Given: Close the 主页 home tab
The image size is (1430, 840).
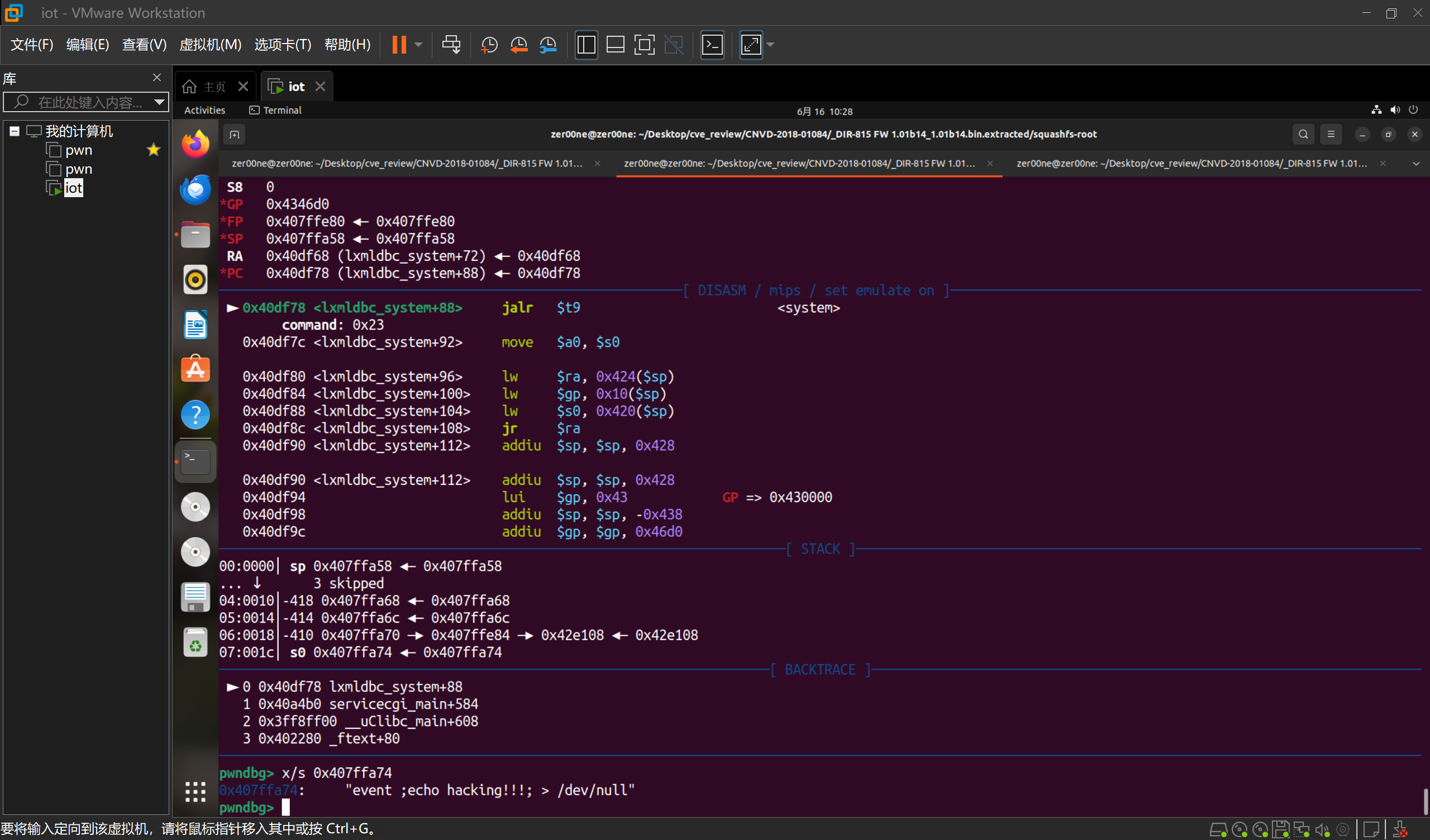Looking at the screenshot, I should [x=243, y=86].
